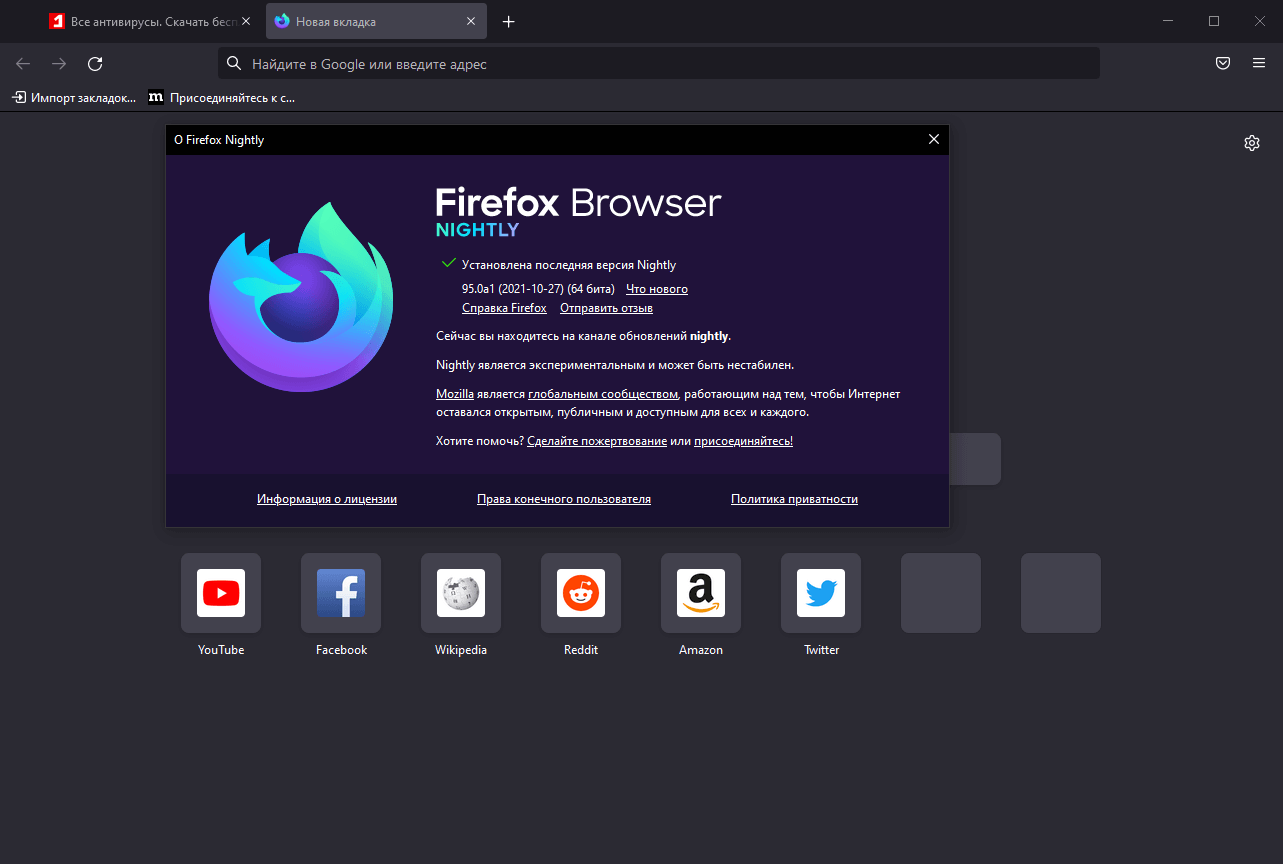1283x864 pixels.
Task: Close the 'Новая вкладка' tab
Action: point(472,21)
